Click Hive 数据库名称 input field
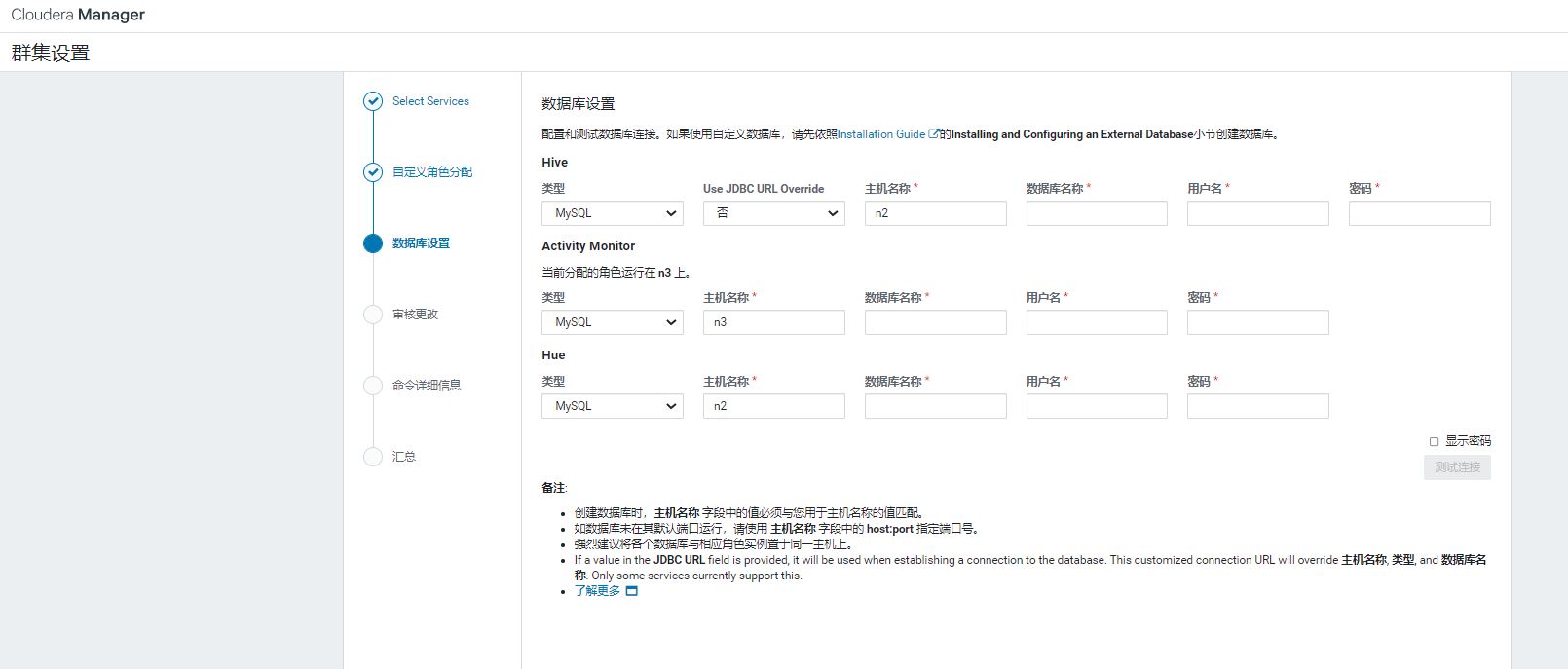The image size is (1568, 669). 1097,213
